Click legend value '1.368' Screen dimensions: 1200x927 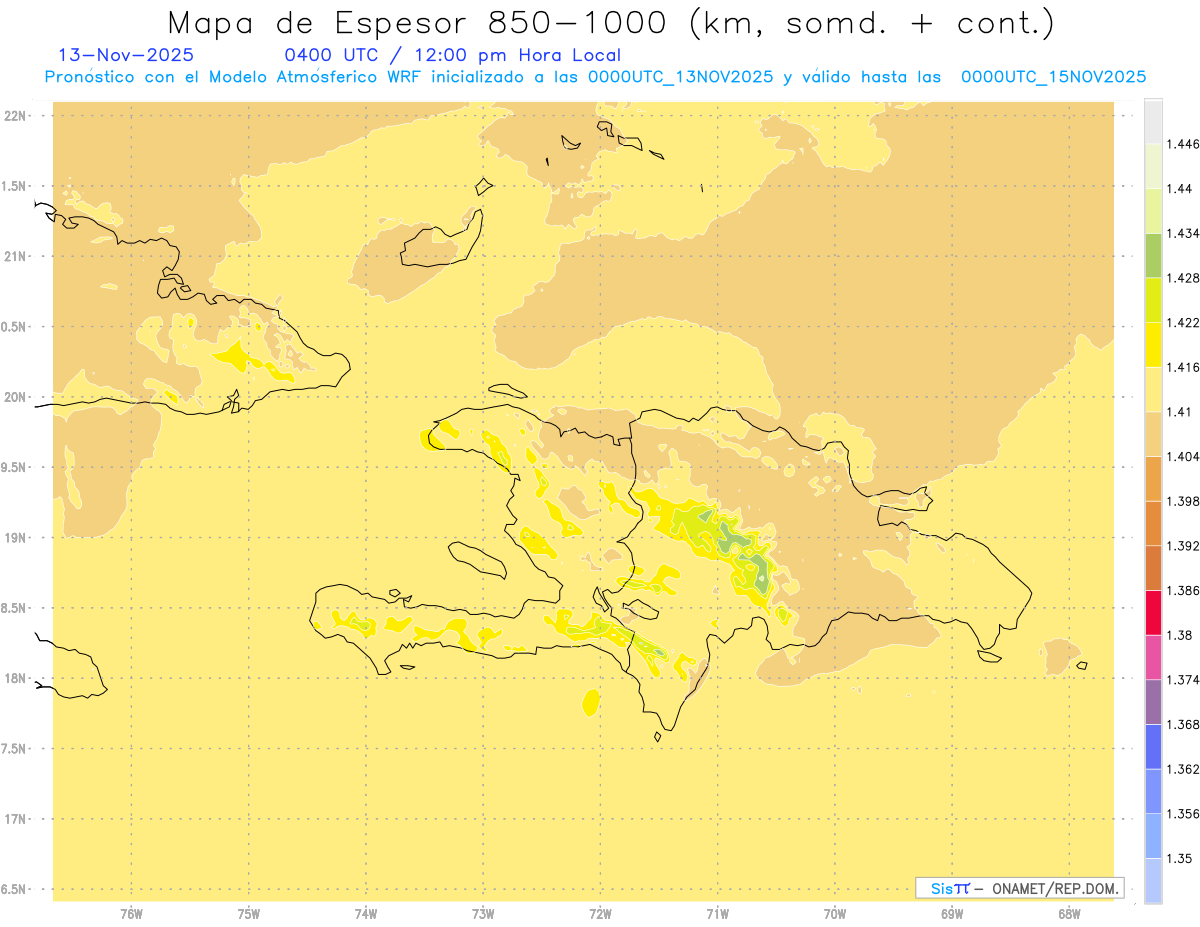click(1183, 724)
